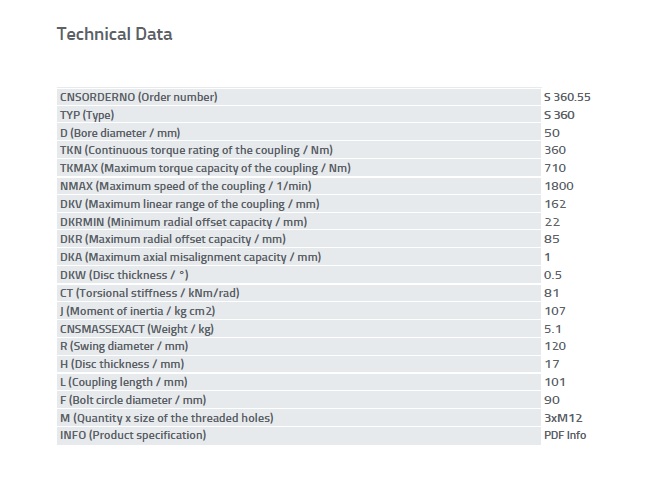Click the CT (Torsional stiffness) row label
The width and height of the screenshot is (671, 483).
pos(150,293)
